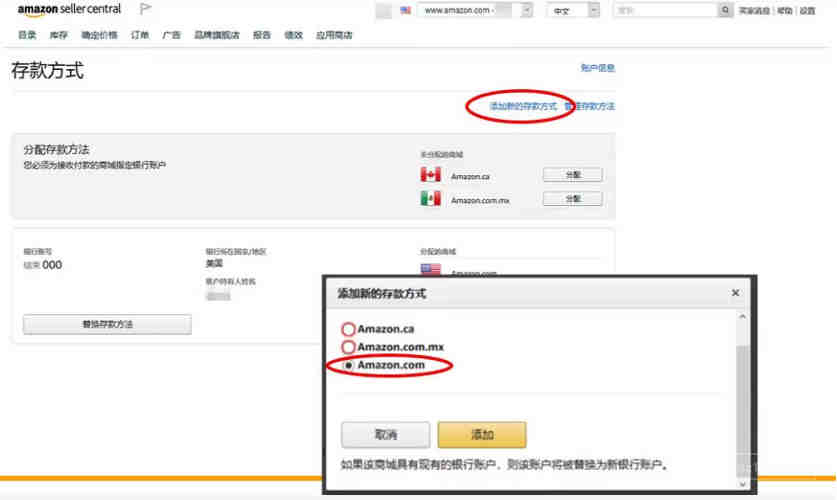Viewport: 837px width, 500px height.
Task: Click the dialog scrollbar down arrow
Action: pyautogui.click(x=743, y=484)
